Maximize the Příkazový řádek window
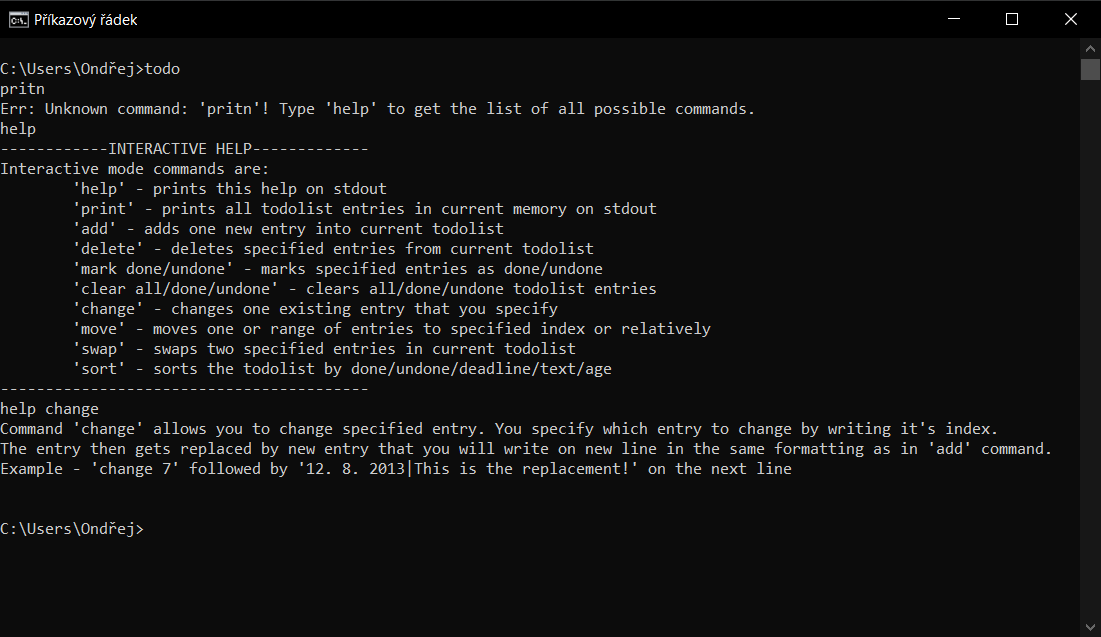Screen dimensions: 1101x637 (1011, 19)
